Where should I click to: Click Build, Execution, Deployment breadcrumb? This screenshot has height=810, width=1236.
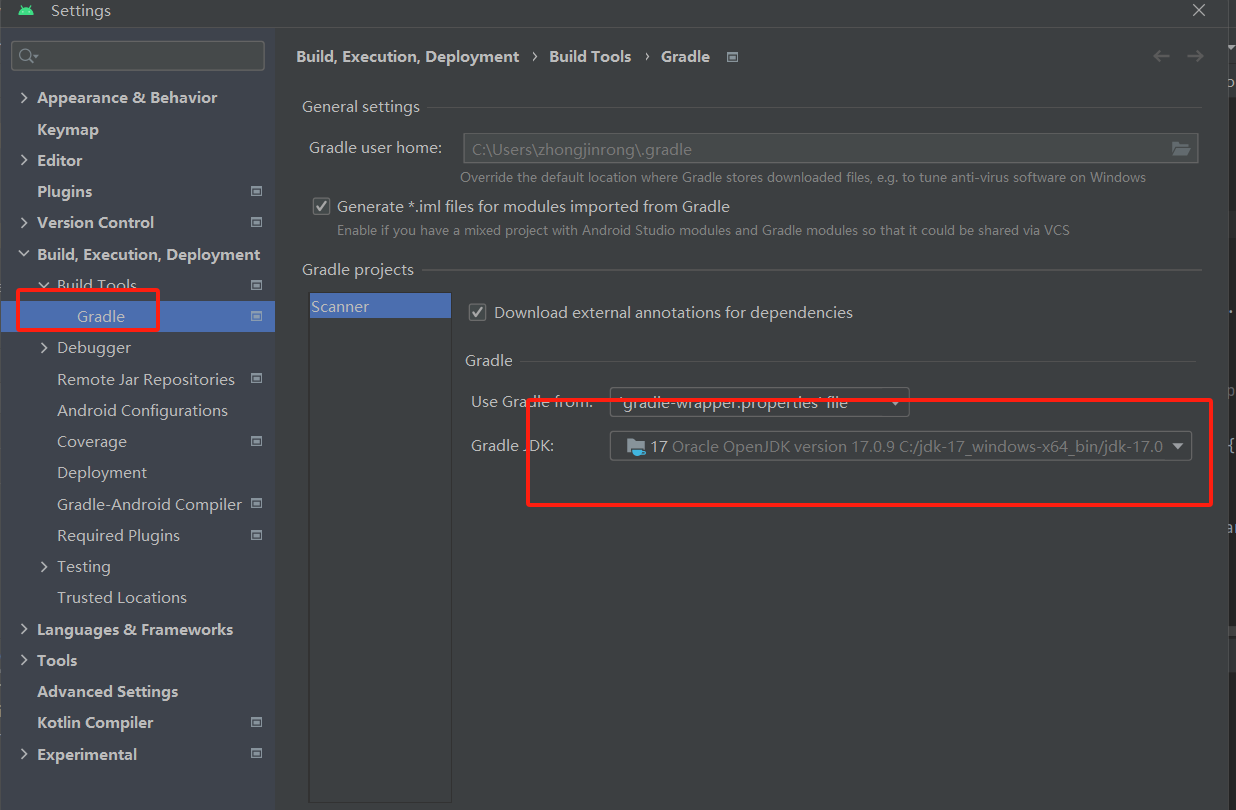coord(408,57)
